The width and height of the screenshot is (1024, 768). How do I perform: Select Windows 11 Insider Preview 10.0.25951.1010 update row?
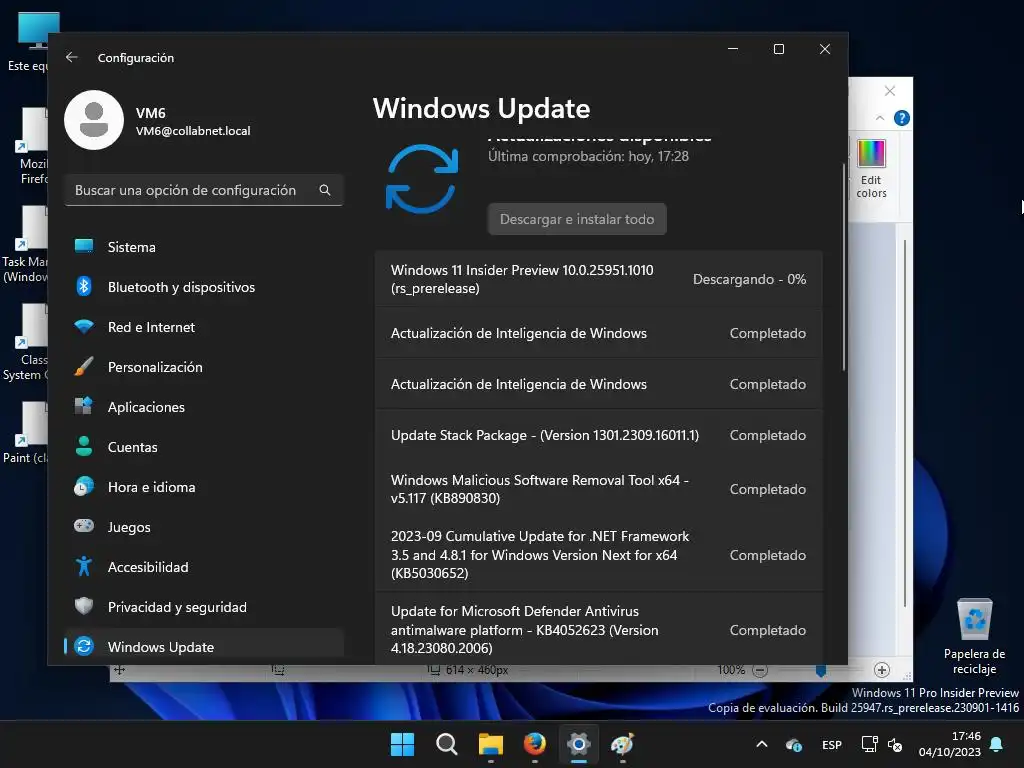(x=598, y=279)
